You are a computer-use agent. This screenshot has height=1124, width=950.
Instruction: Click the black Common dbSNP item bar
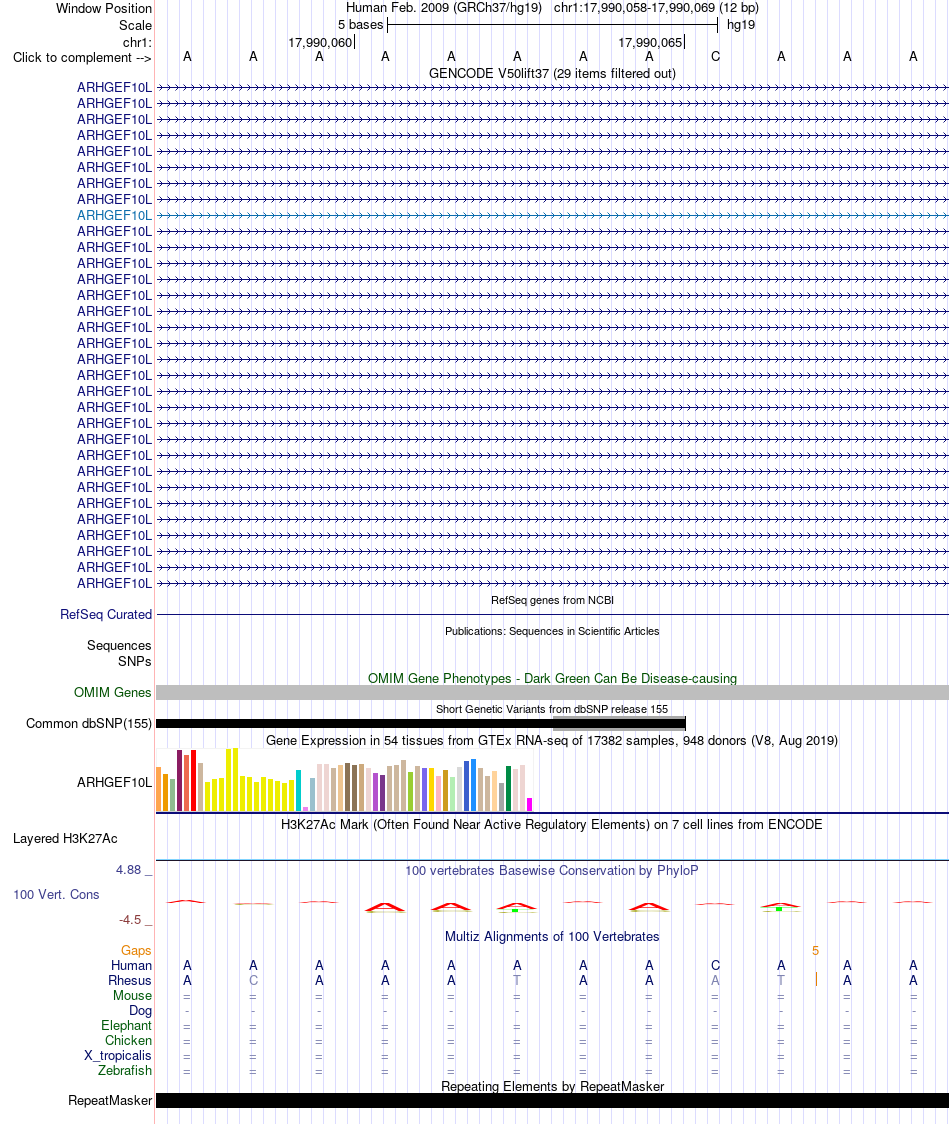pyautogui.click(x=421, y=724)
